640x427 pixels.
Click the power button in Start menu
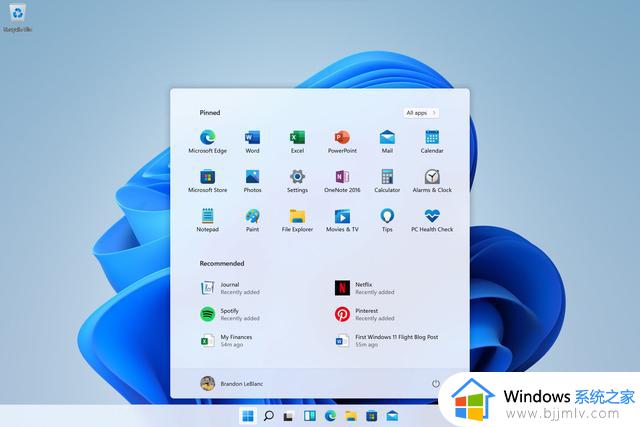tap(436, 383)
